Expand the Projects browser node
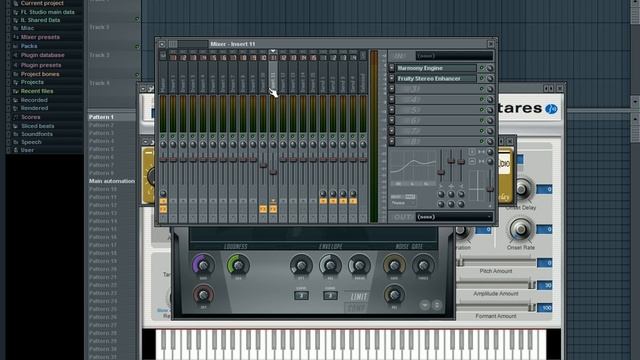Viewport: 640px width, 360px height. [x=9, y=82]
